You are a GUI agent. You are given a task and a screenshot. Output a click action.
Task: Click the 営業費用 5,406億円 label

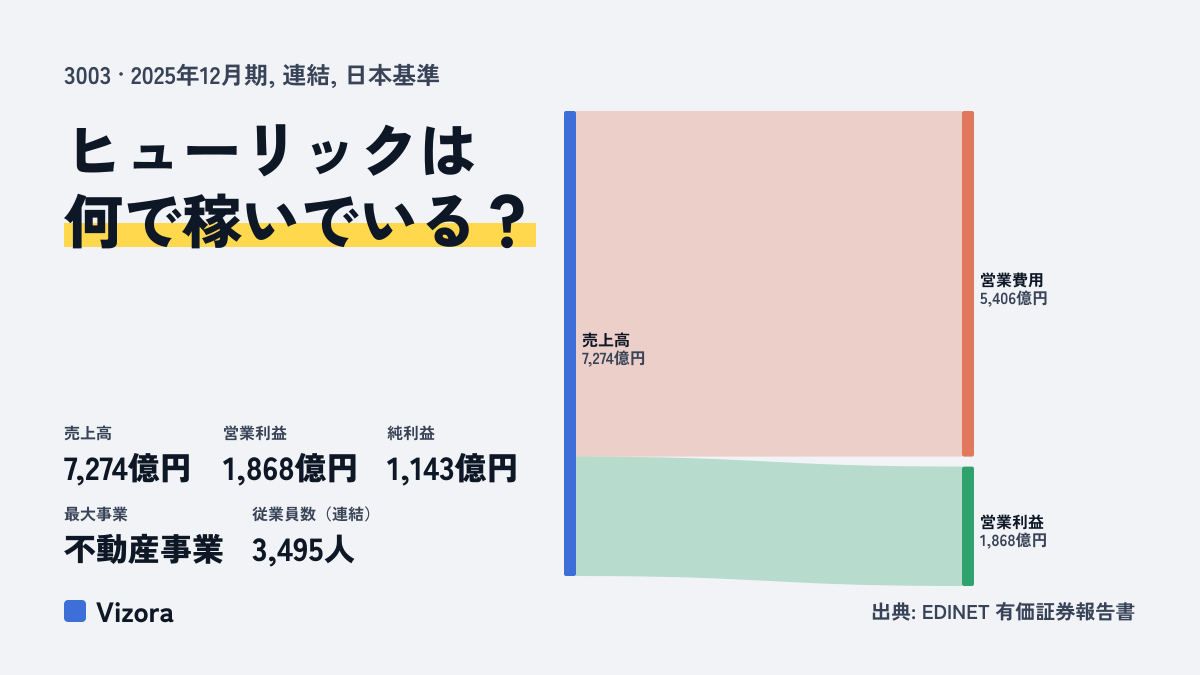pyautogui.click(x=1013, y=289)
